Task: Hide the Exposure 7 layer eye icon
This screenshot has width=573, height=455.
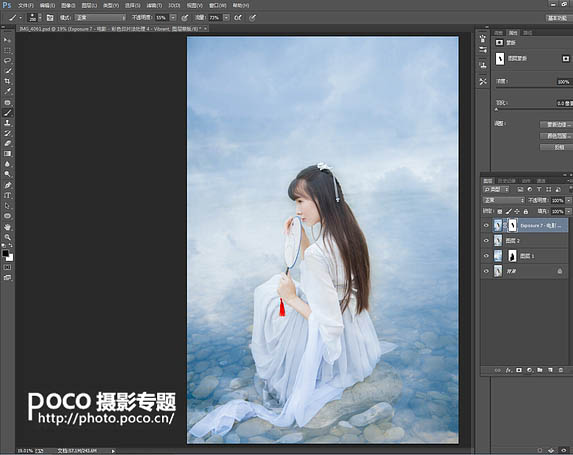Action: (486, 225)
